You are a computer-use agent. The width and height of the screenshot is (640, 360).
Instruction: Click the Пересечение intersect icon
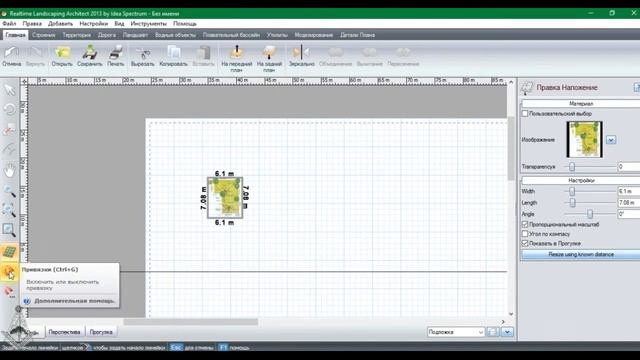(x=403, y=53)
